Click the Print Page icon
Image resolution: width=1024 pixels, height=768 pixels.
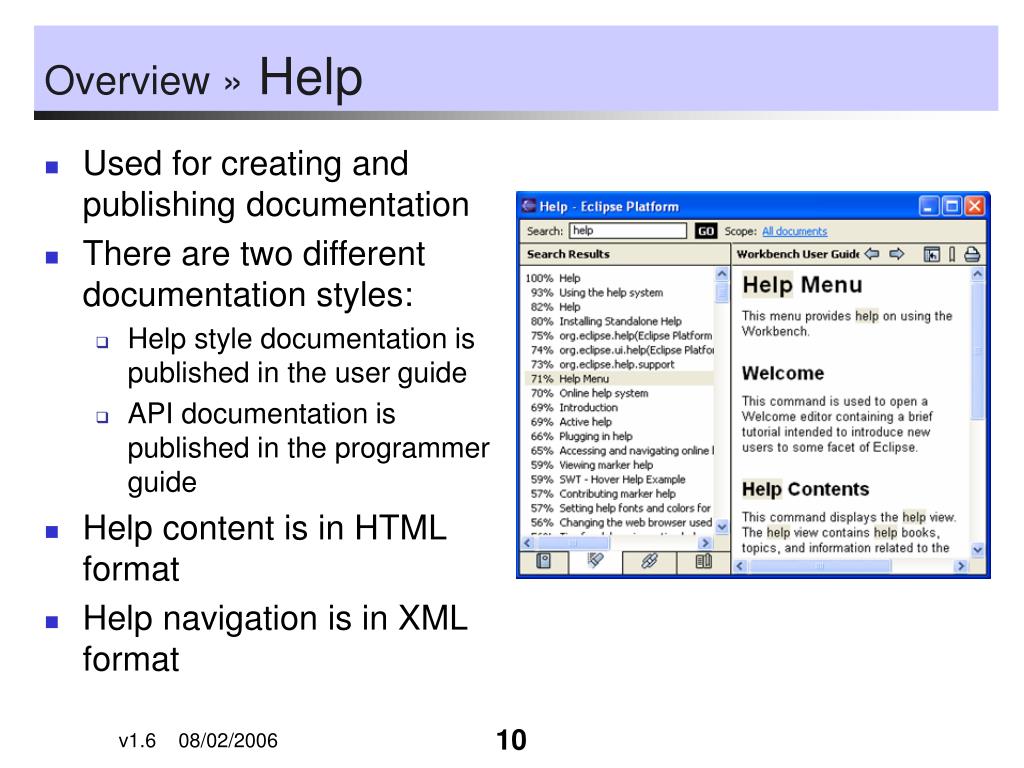coord(972,255)
